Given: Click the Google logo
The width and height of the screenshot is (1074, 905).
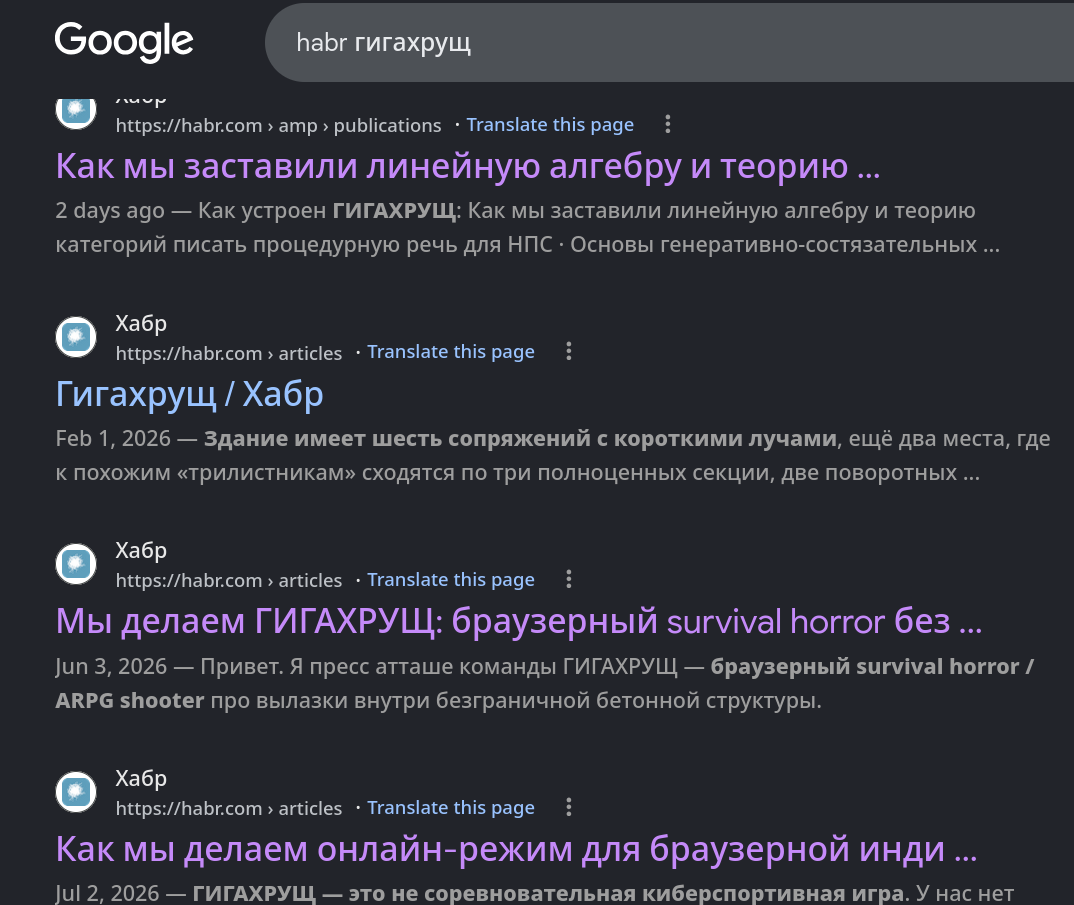Looking at the screenshot, I should [124, 41].
